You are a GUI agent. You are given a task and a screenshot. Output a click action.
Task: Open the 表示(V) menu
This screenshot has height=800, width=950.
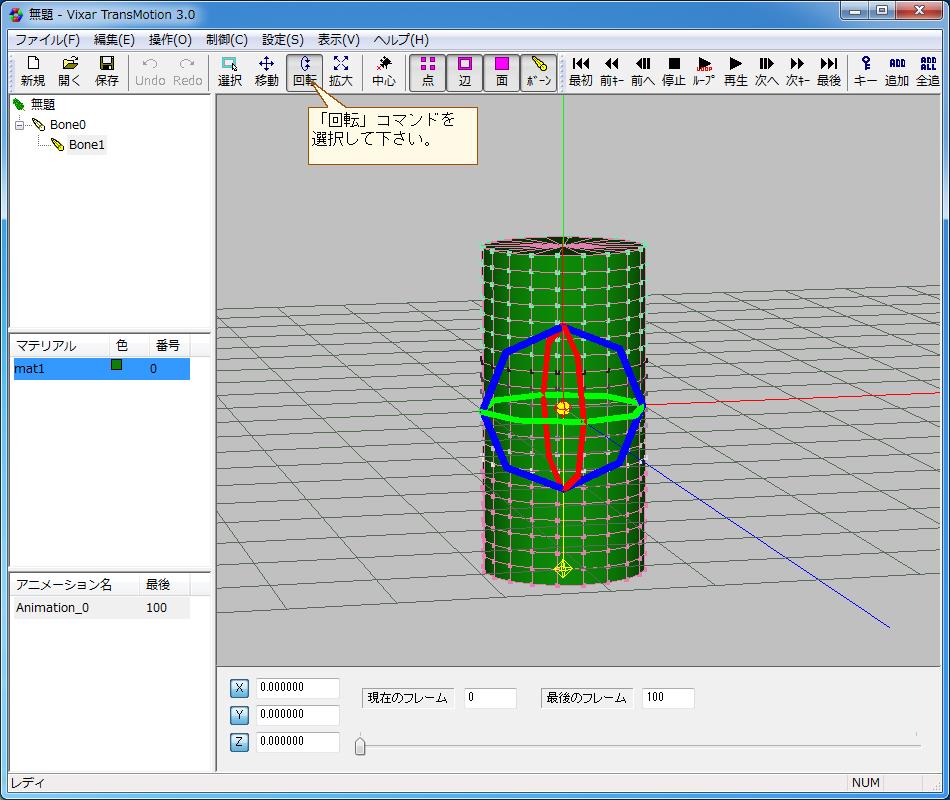(338, 40)
